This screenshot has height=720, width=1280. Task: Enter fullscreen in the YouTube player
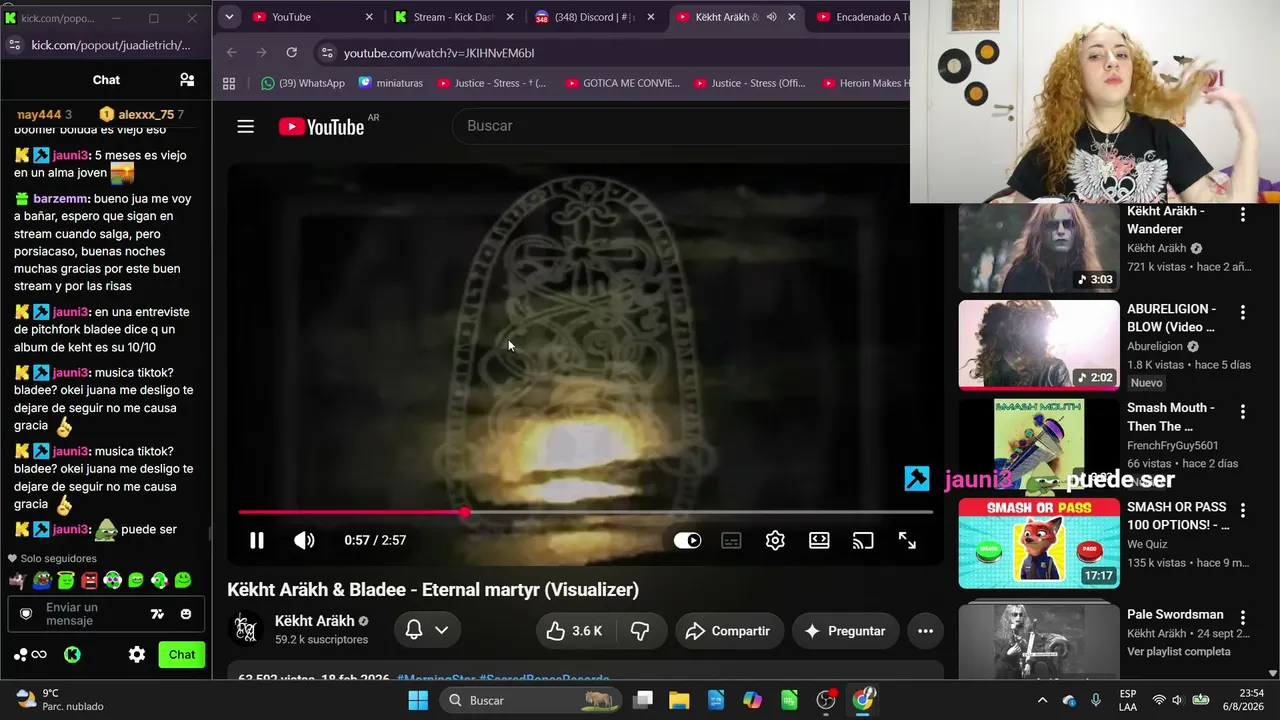907,540
